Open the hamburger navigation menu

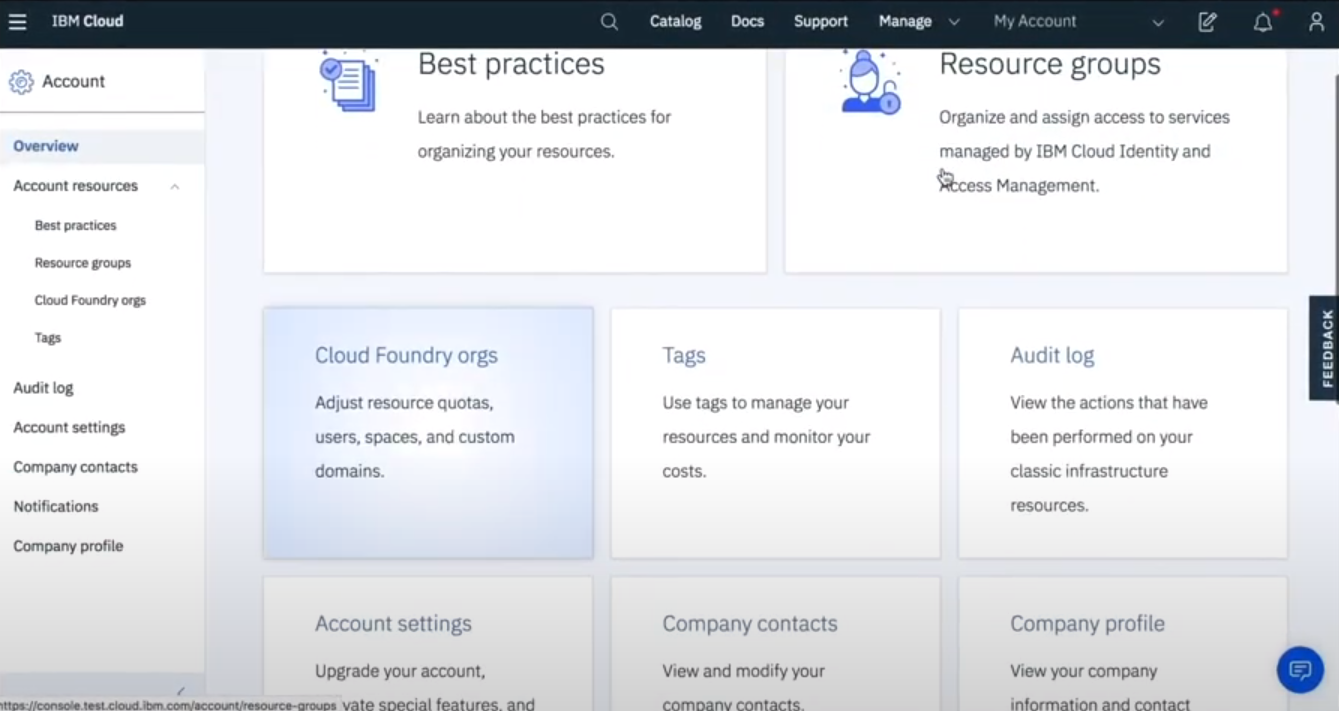17,21
